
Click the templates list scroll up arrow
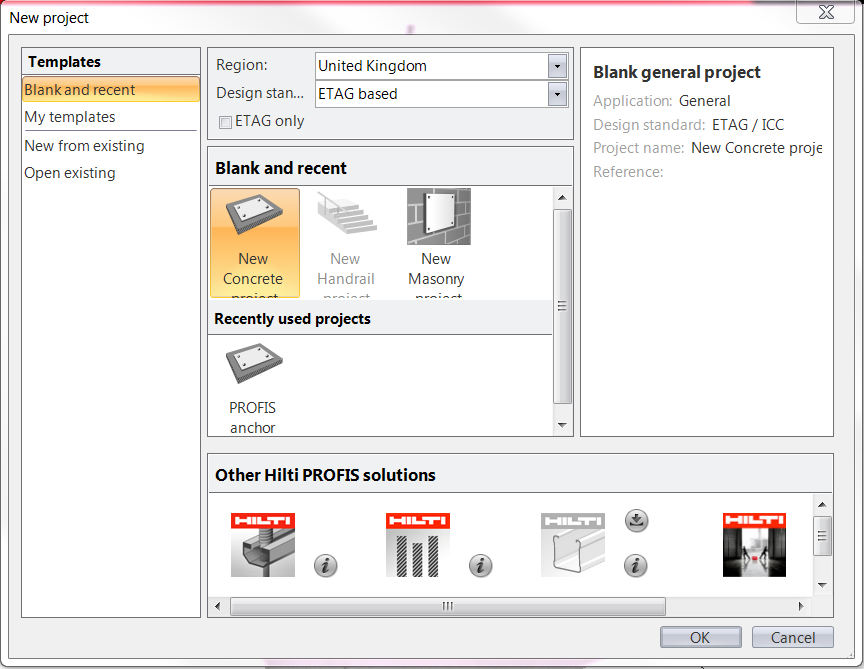click(562, 197)
